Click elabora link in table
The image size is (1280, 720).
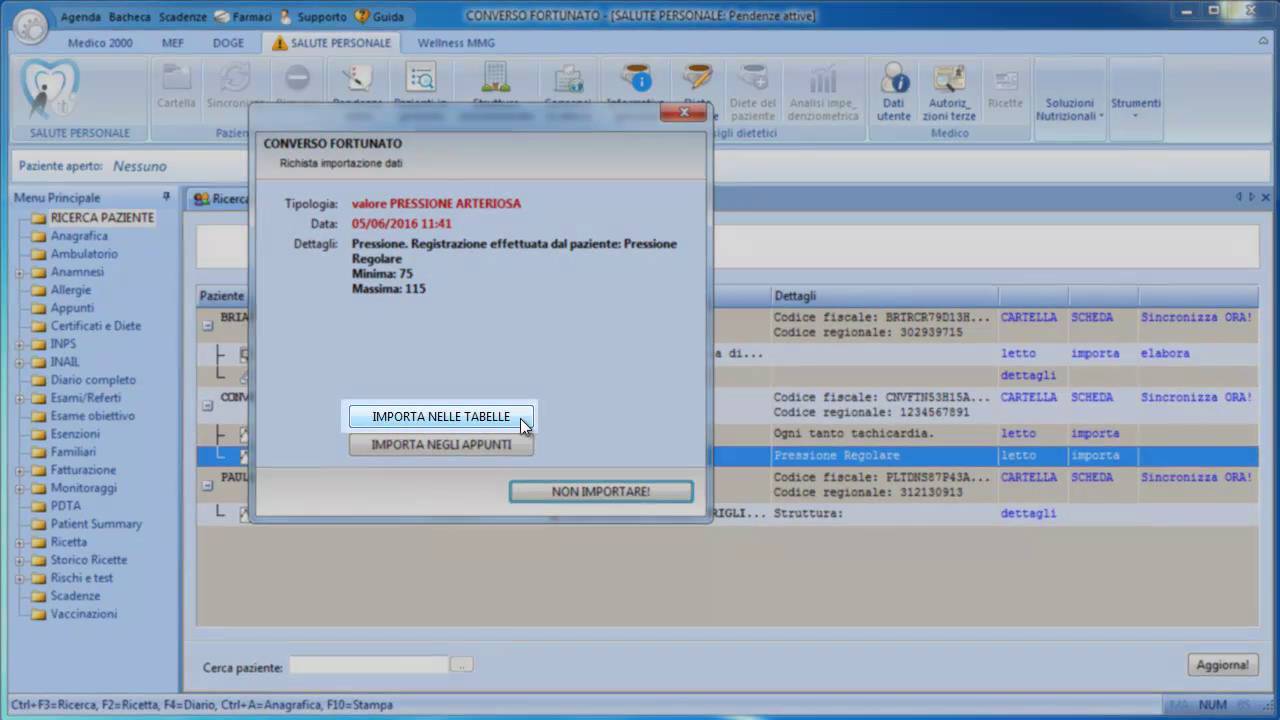pyautogui.click(x=1165, y=353)
